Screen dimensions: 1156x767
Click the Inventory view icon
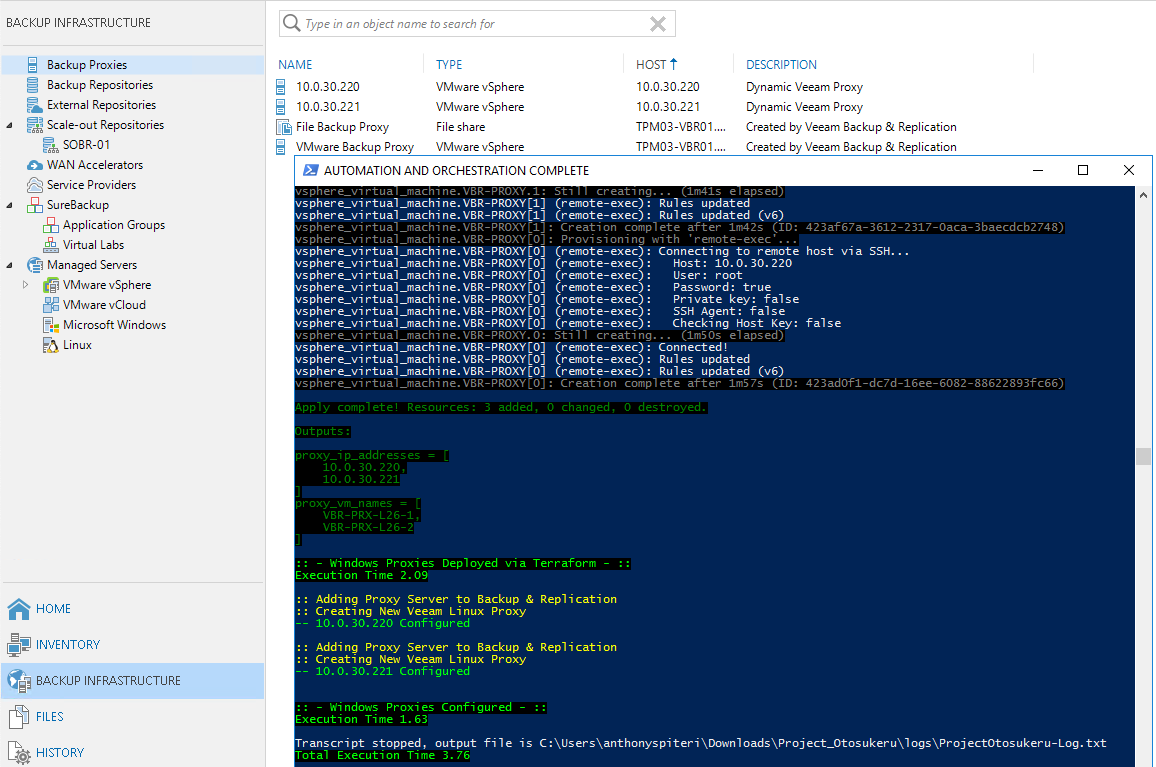(x=18, y=645)
